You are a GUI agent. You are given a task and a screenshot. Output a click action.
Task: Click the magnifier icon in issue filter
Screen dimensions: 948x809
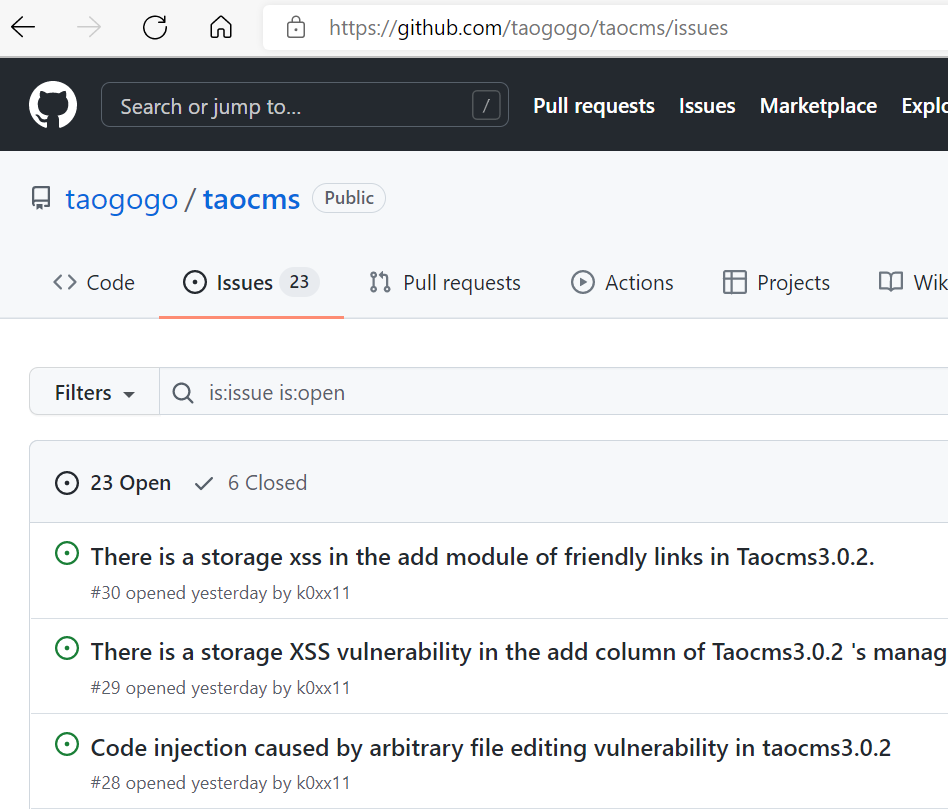(x=183, y=393)
